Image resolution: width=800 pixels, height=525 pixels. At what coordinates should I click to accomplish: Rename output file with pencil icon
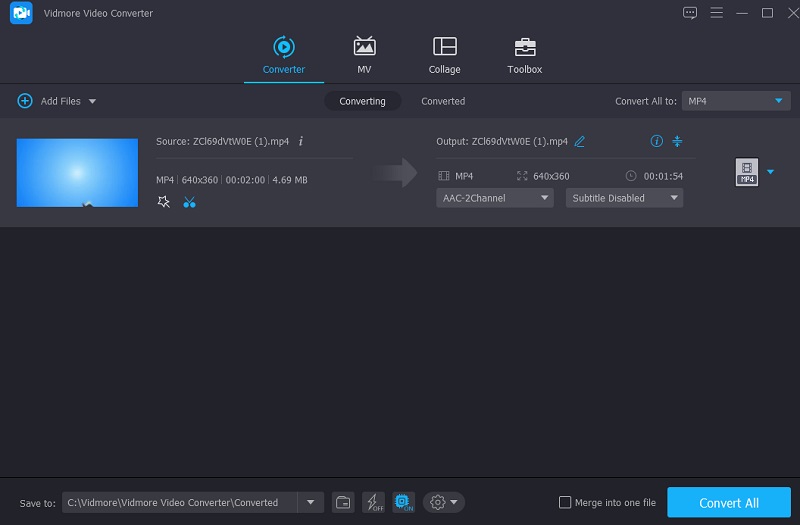(x=580, y=141)
